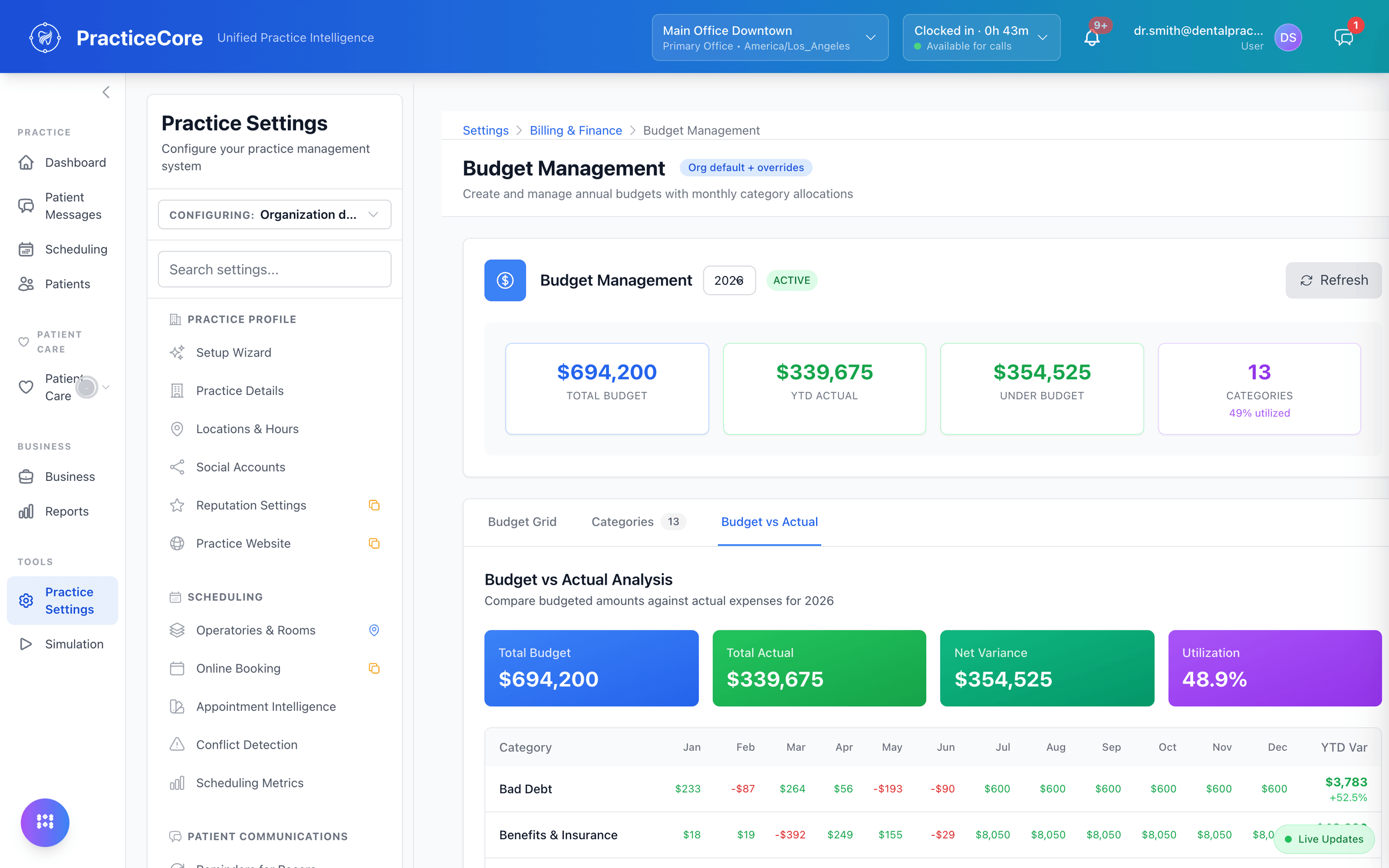Click the ACTIVE status badge
This screenshot has width=1389, height=868.
tap(791, 280)
